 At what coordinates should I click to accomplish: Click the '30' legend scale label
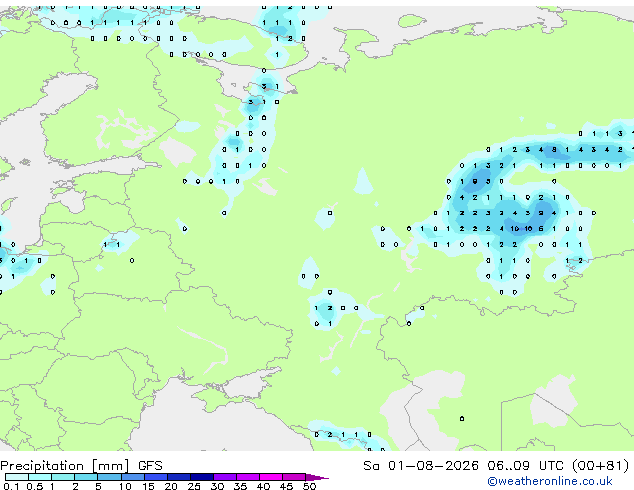pos(218,486)
